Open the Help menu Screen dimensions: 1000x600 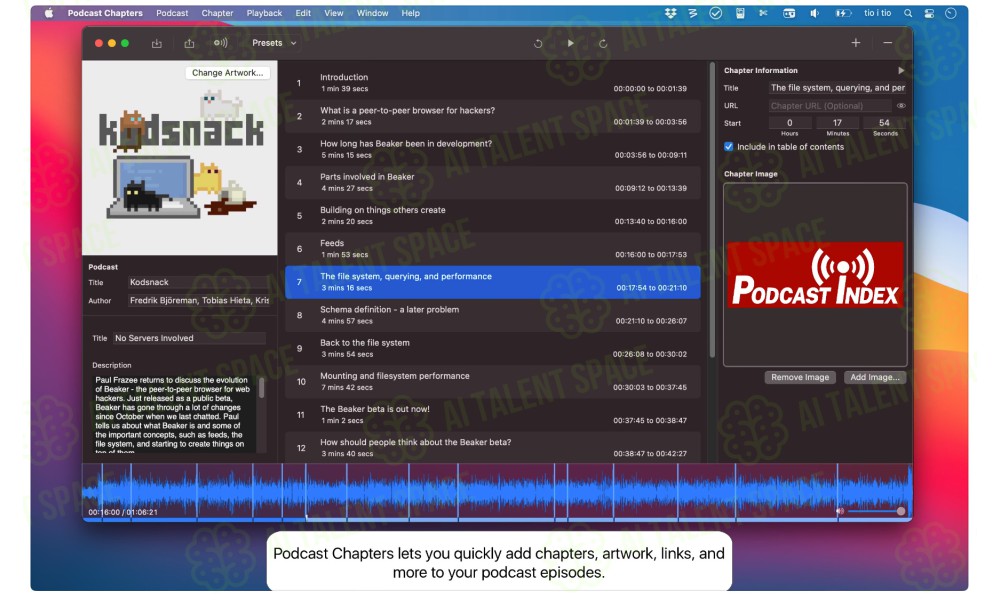click(x=410, y=13)
